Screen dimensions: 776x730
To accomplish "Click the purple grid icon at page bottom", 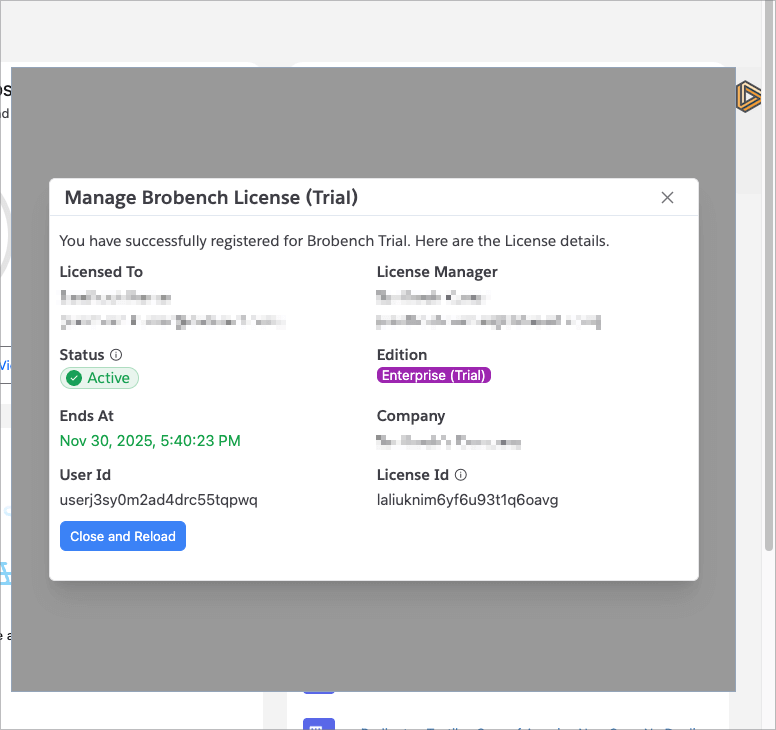I will [x=317, y=724].
